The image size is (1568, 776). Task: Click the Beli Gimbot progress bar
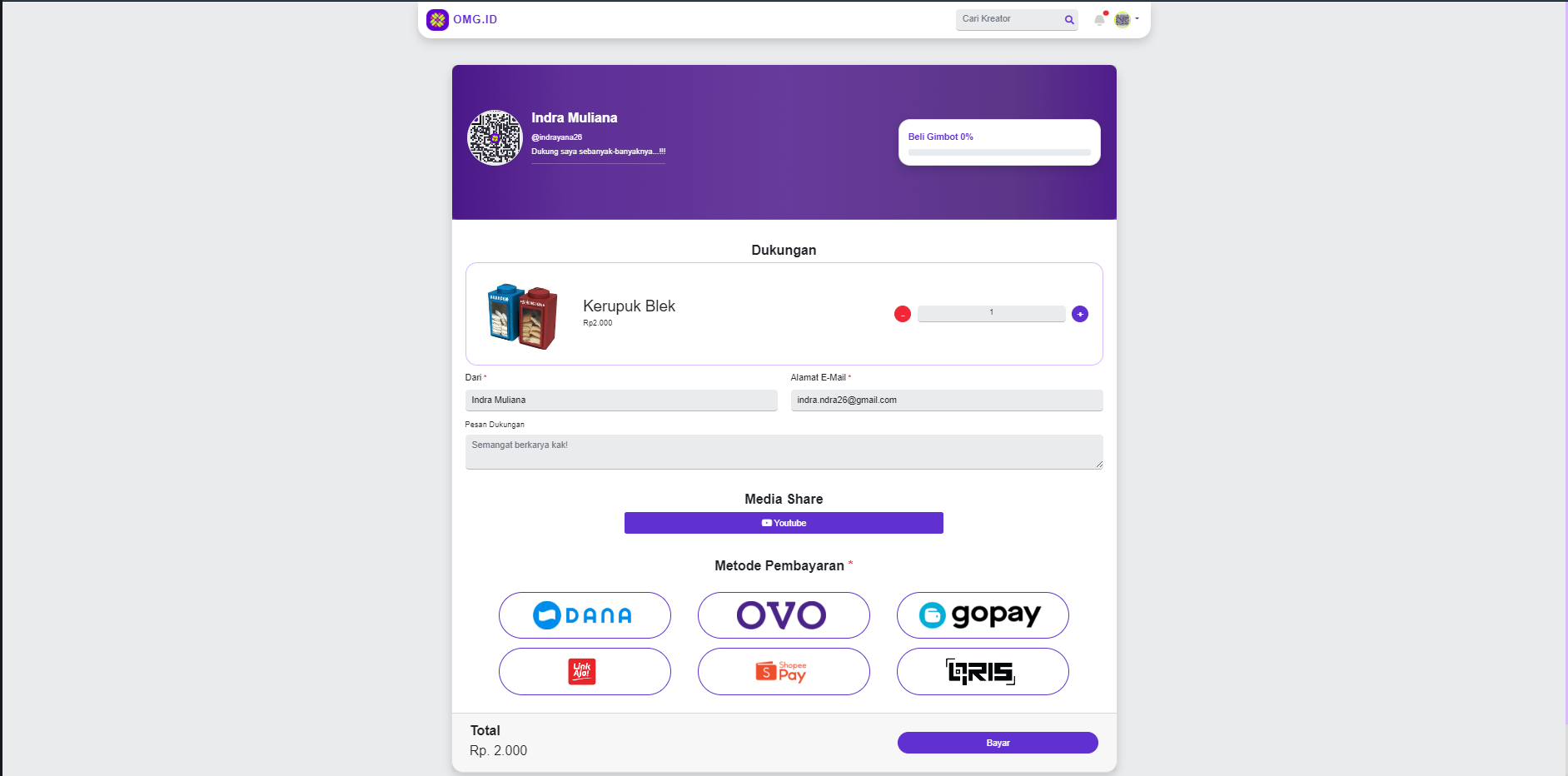tap(999, 152)
